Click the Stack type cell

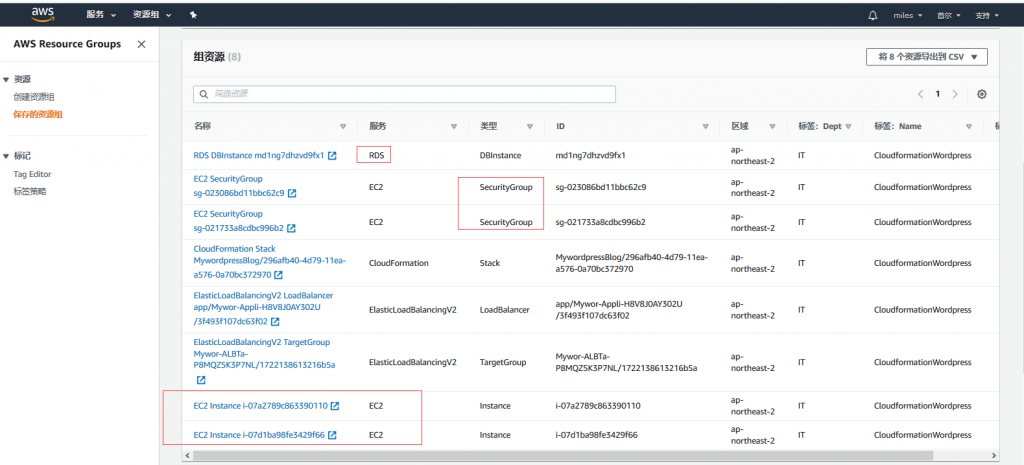[x=490, y=263]
